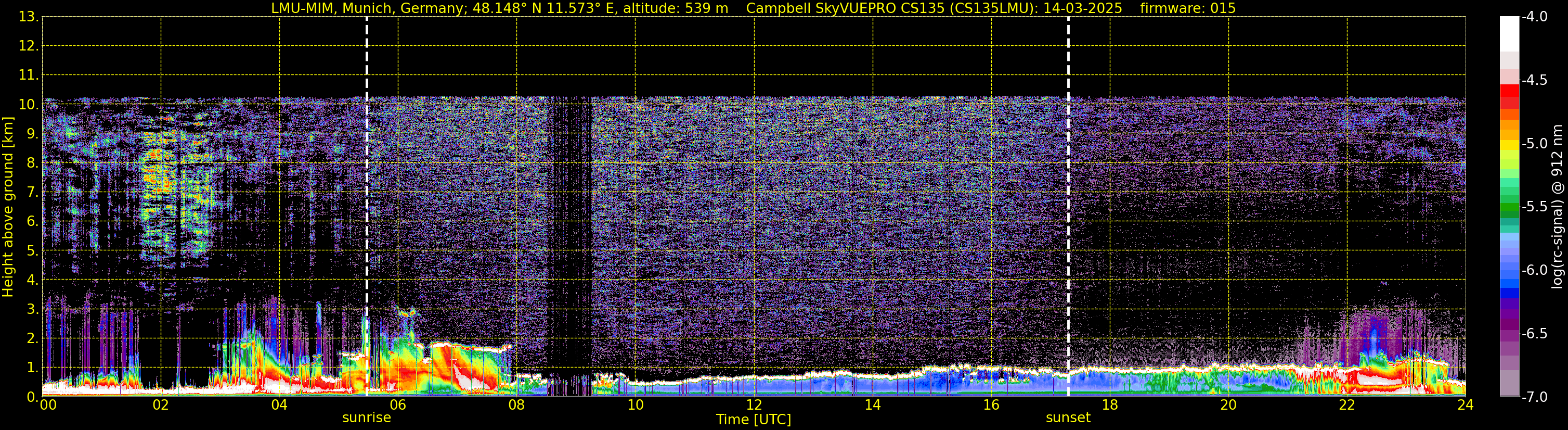This screenshot has width=1568, height=430.
Task: Click the '5.' height axis tick label
Action: pyautogui.click(x=32, y=251)
